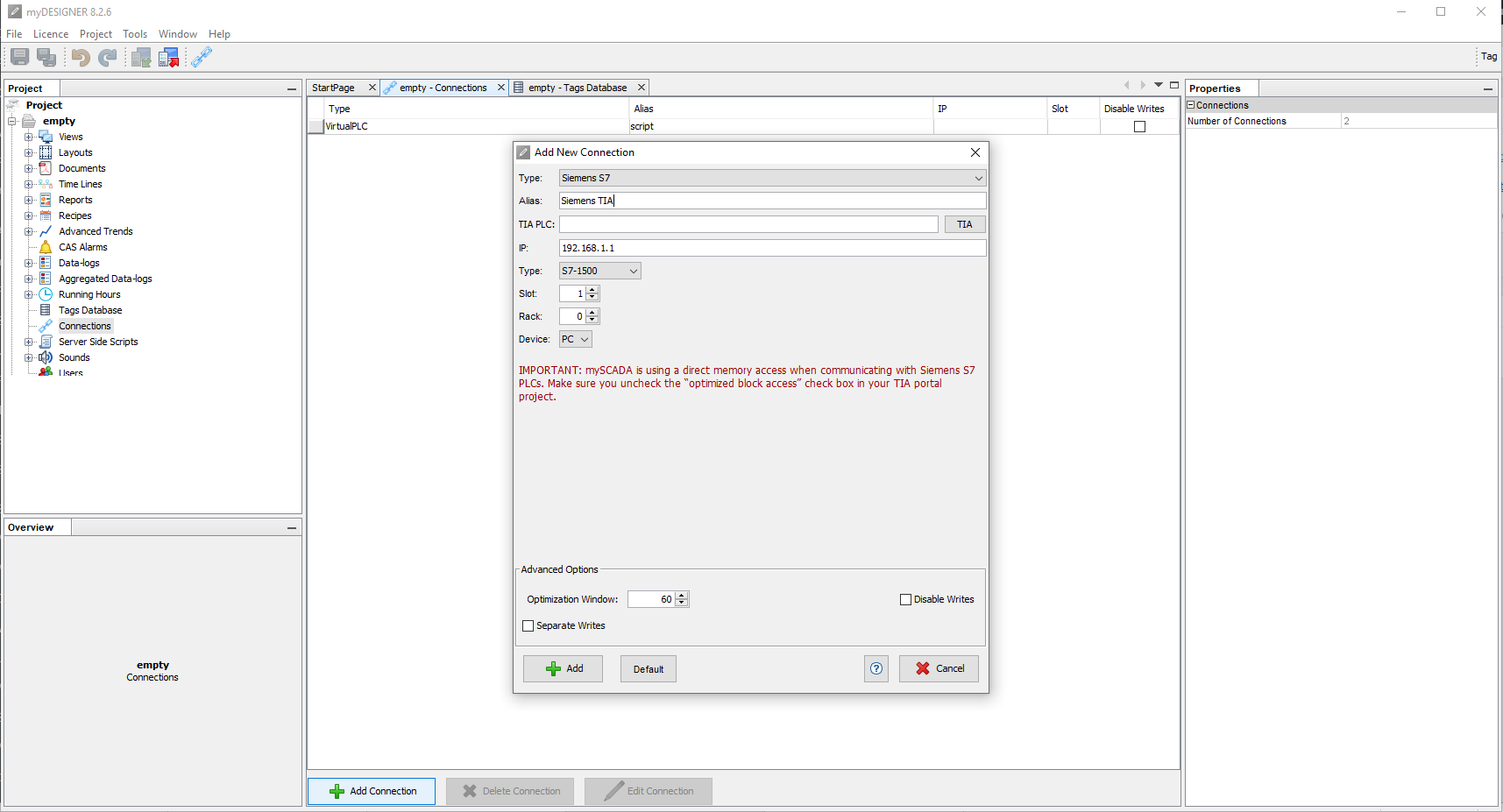This screenshot has width=1503, height=812.
Task: Collapse the Connections properties group
Action: (1191, 105)
